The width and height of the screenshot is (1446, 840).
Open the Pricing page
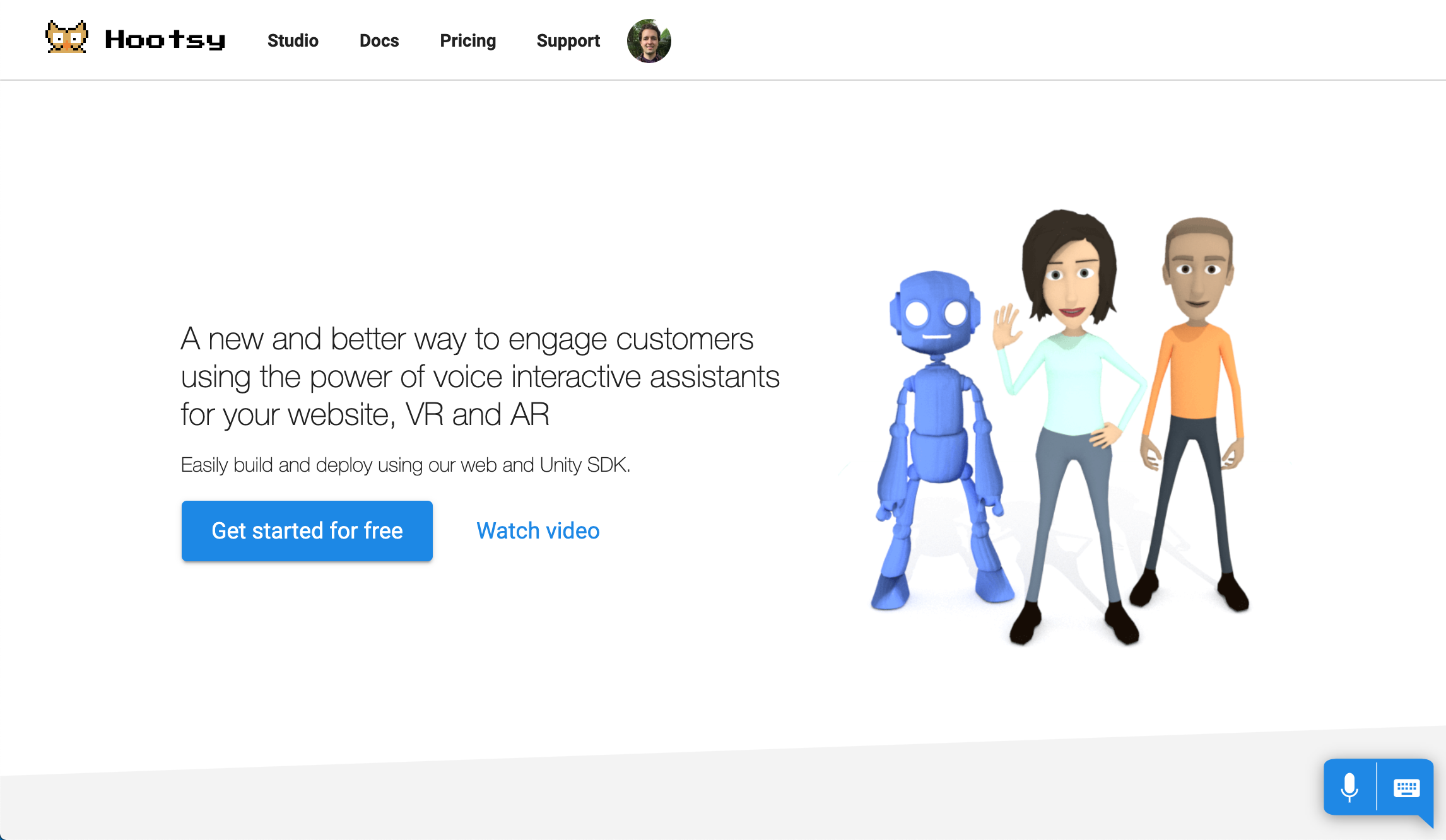(467, 41)
